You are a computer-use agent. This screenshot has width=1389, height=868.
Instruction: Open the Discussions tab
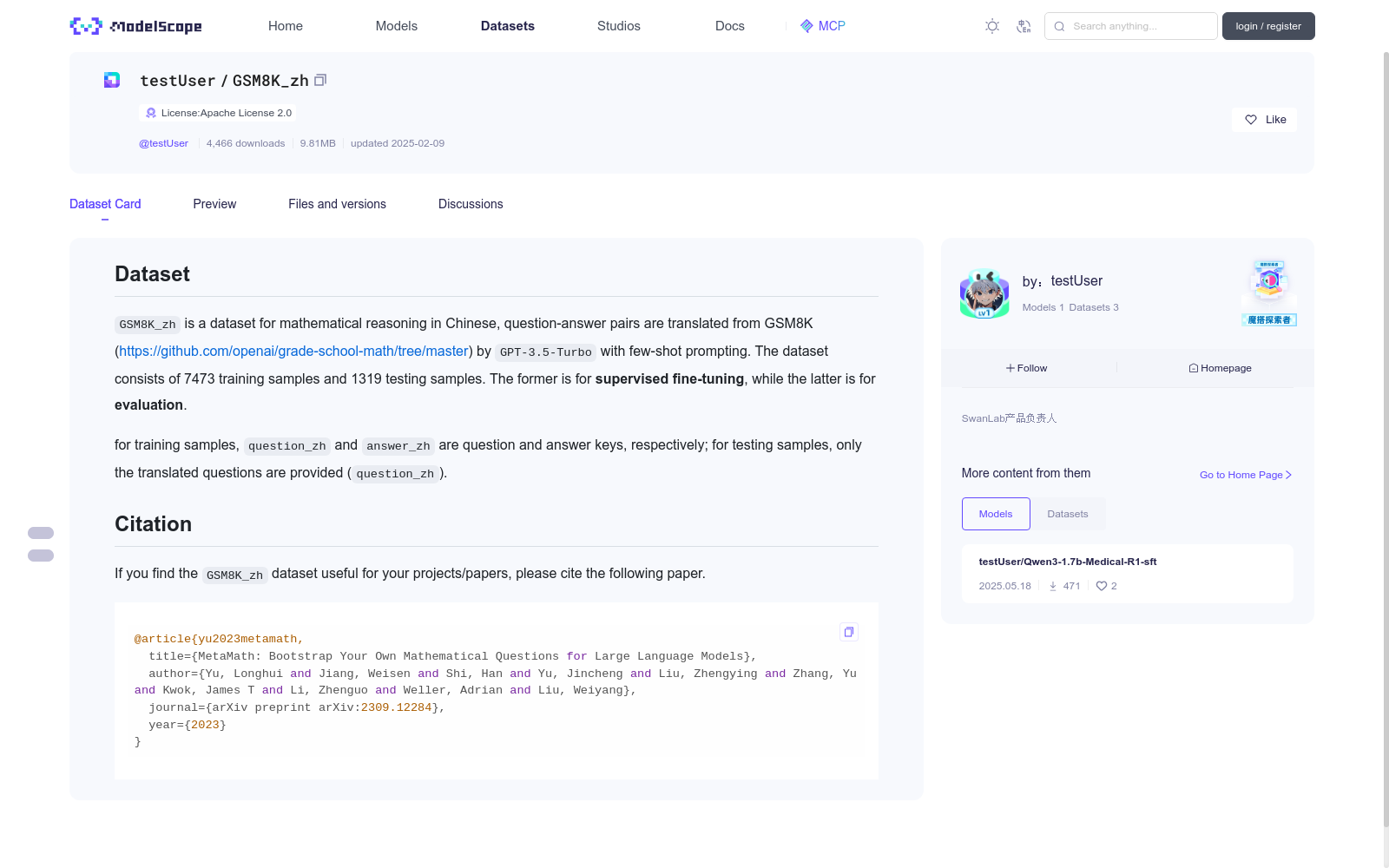pyautogui.click(x=471, y=204)
